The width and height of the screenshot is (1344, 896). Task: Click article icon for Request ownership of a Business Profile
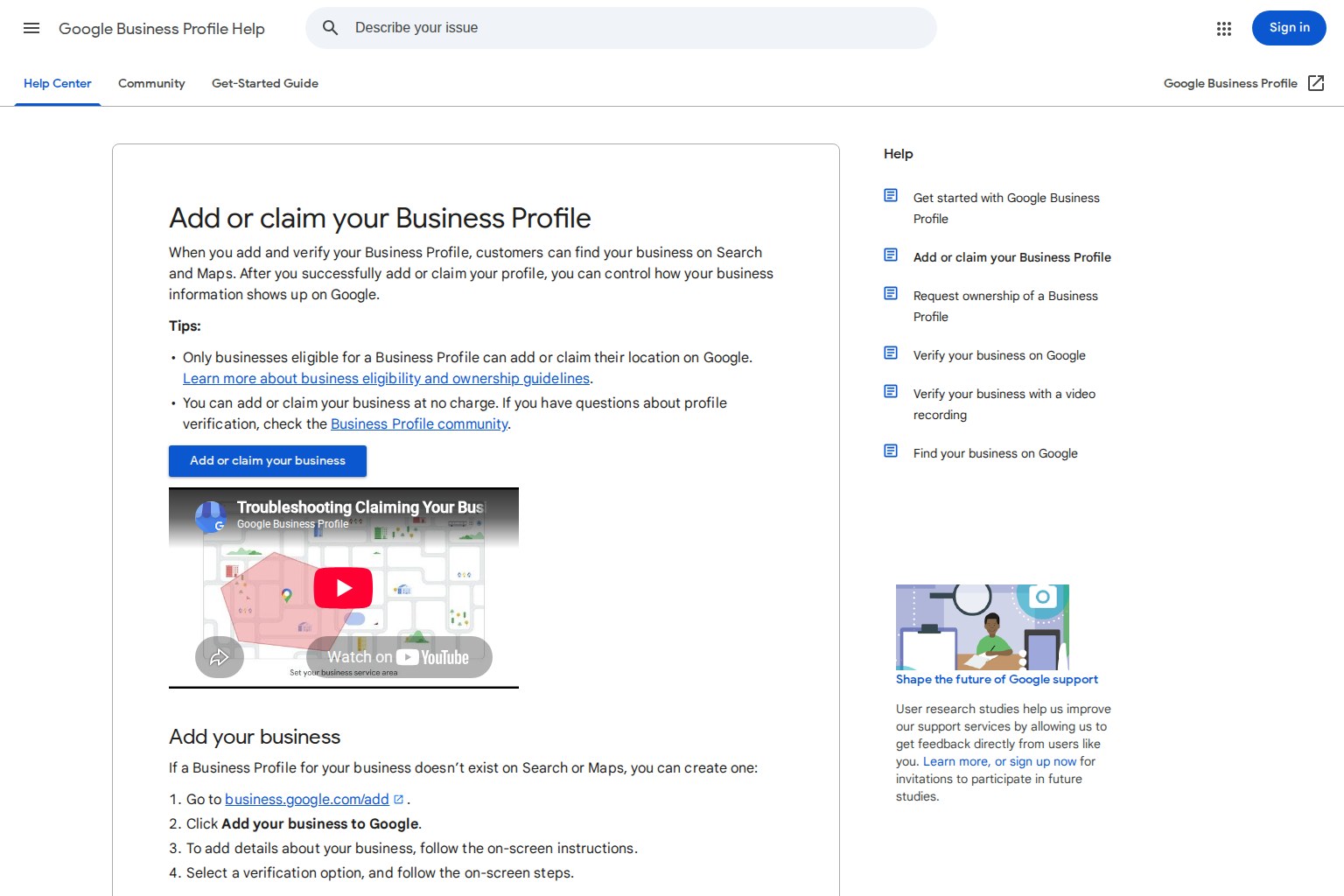[891, 293]
